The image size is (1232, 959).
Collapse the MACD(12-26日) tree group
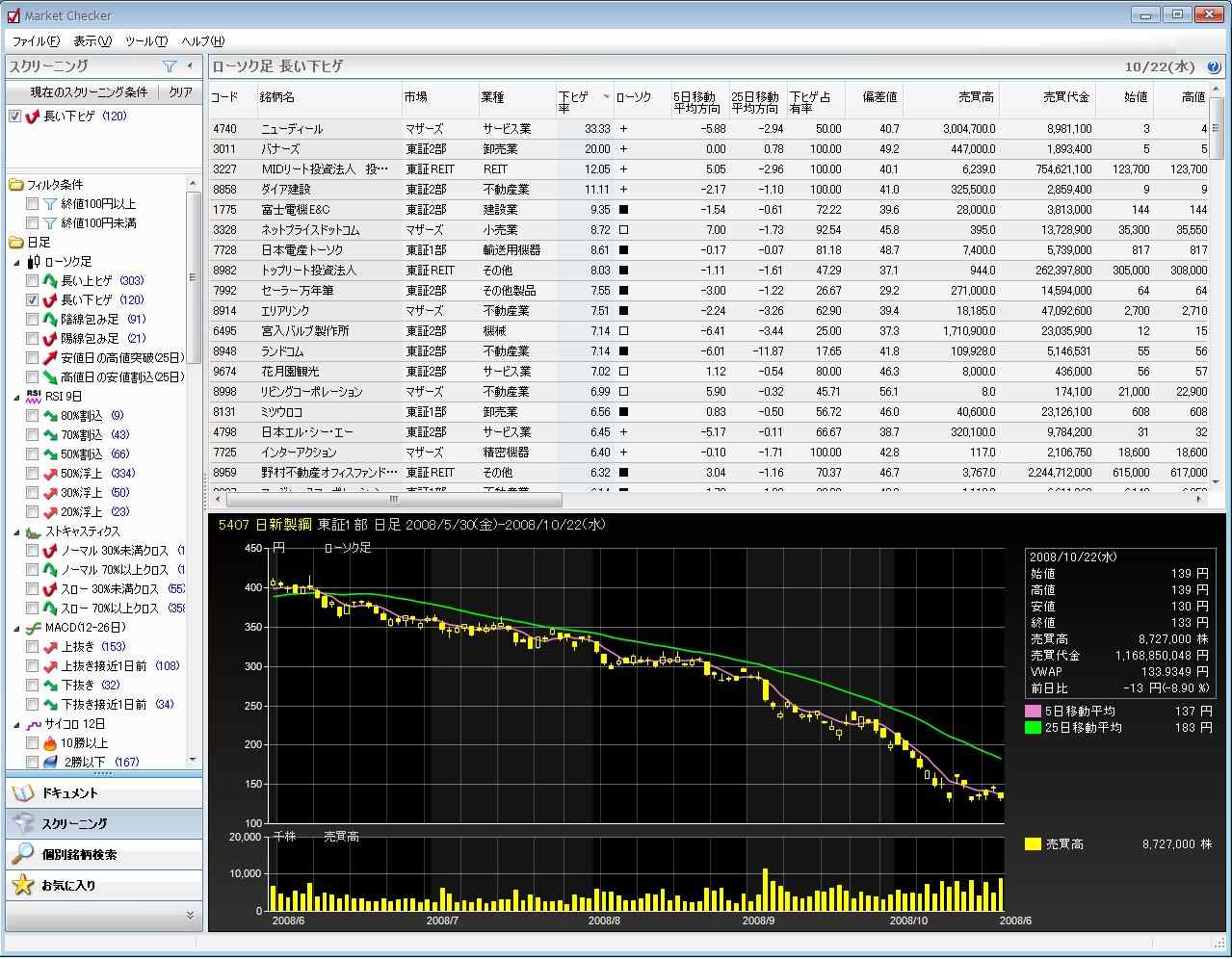pos(16,628)
